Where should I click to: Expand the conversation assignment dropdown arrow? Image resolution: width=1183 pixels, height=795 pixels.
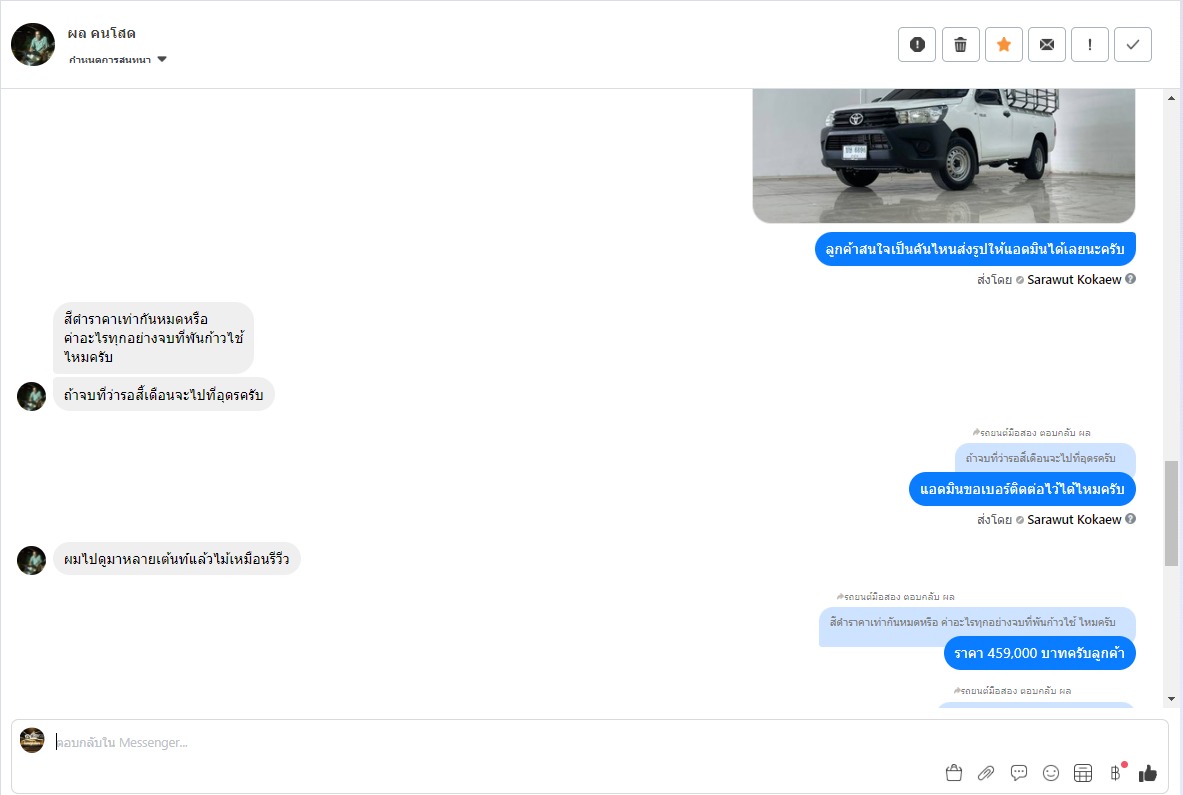coord(161,60)
